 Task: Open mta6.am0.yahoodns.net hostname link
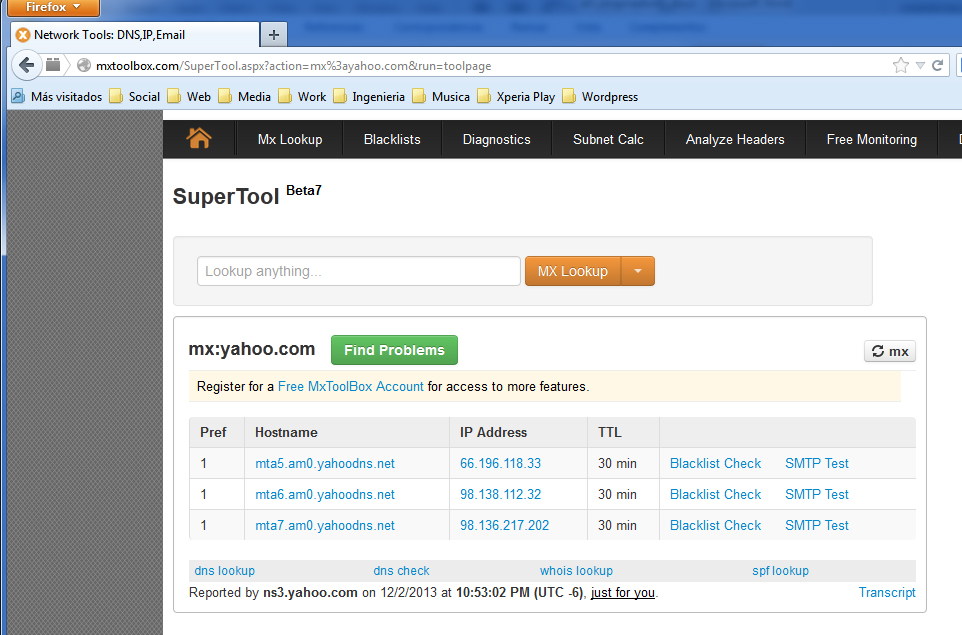325,494
